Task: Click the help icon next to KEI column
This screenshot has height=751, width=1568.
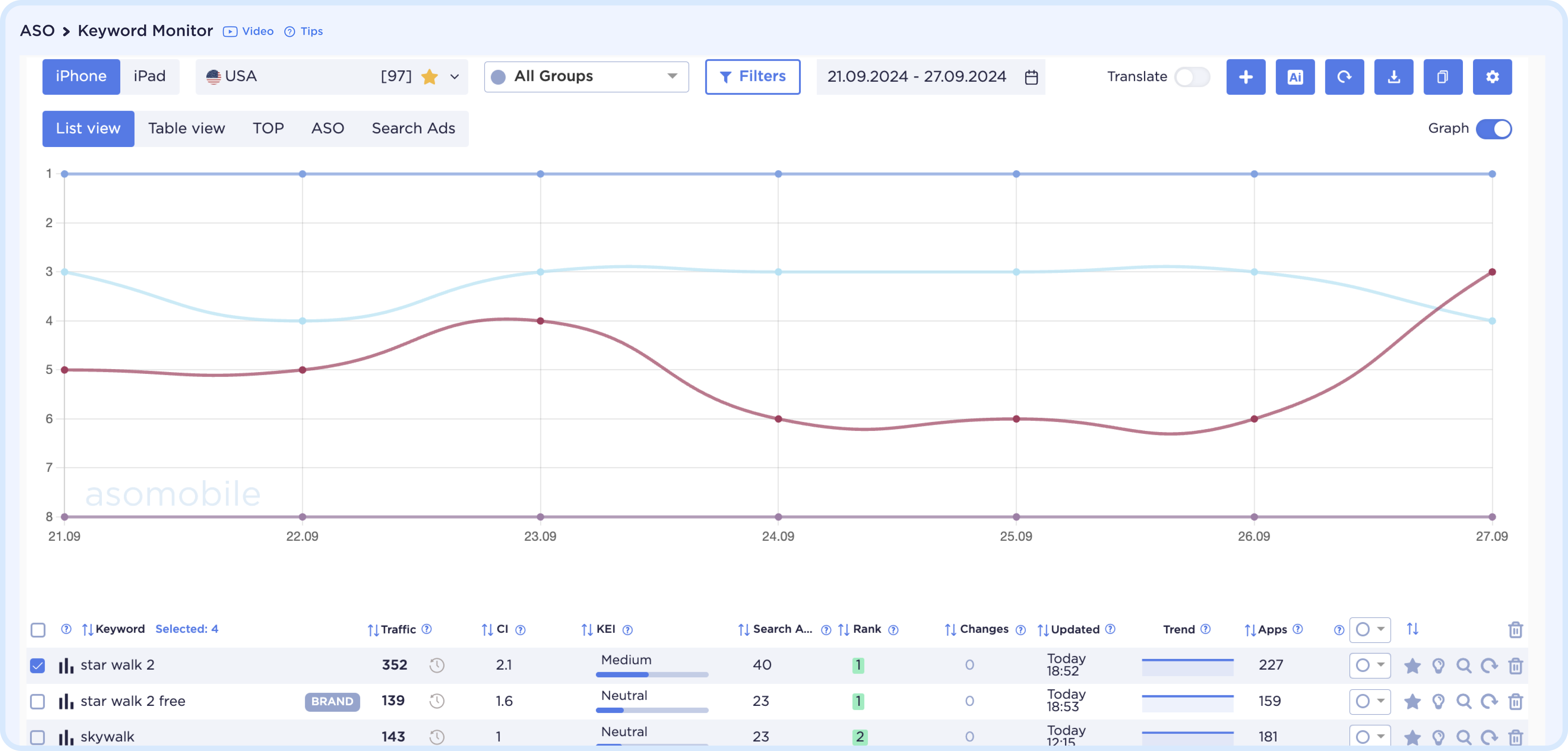Action: (x=627, y=630)
